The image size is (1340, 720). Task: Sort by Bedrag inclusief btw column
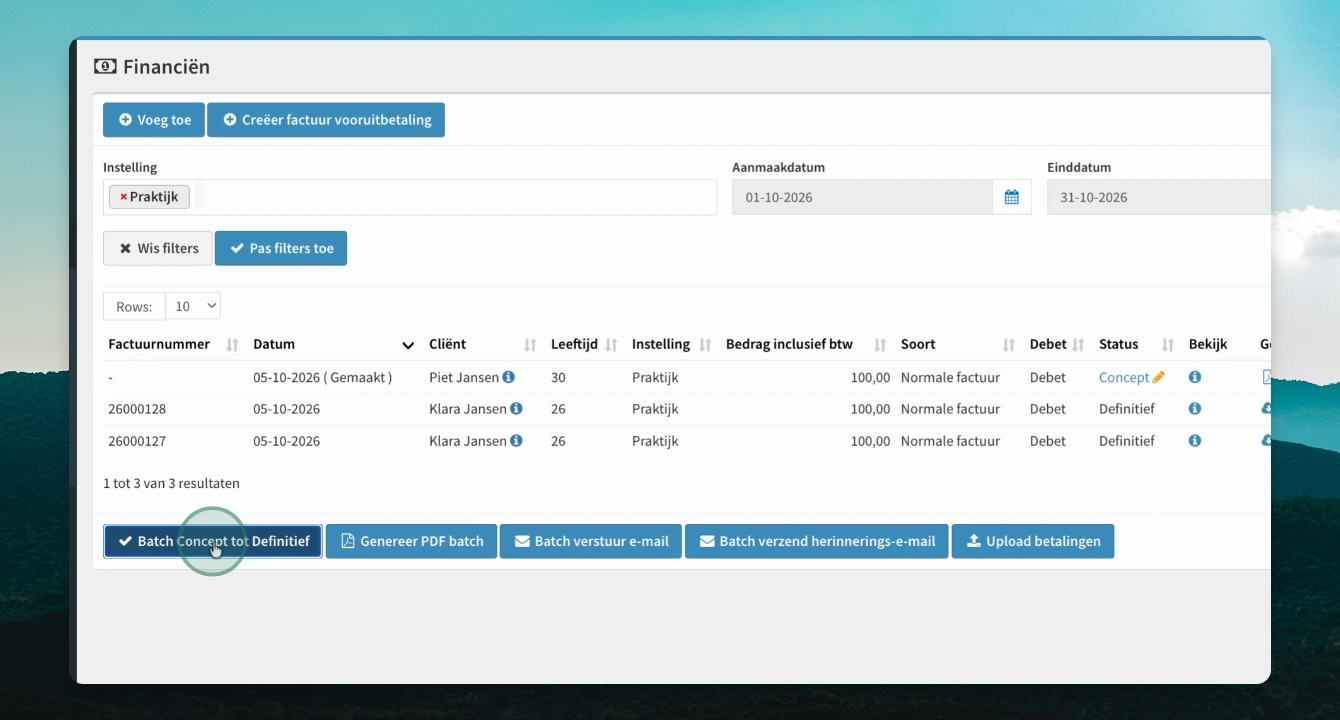click(880, 345)
